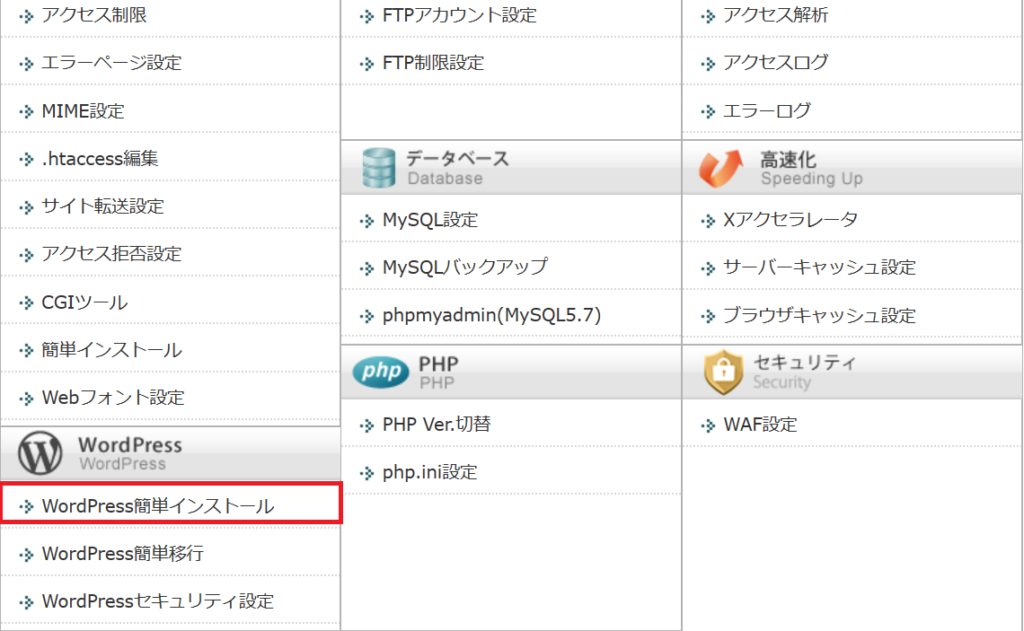Screen dimensions: 1024x631
Task: Go to MIME設定
Action: click(x=83, y=111)
